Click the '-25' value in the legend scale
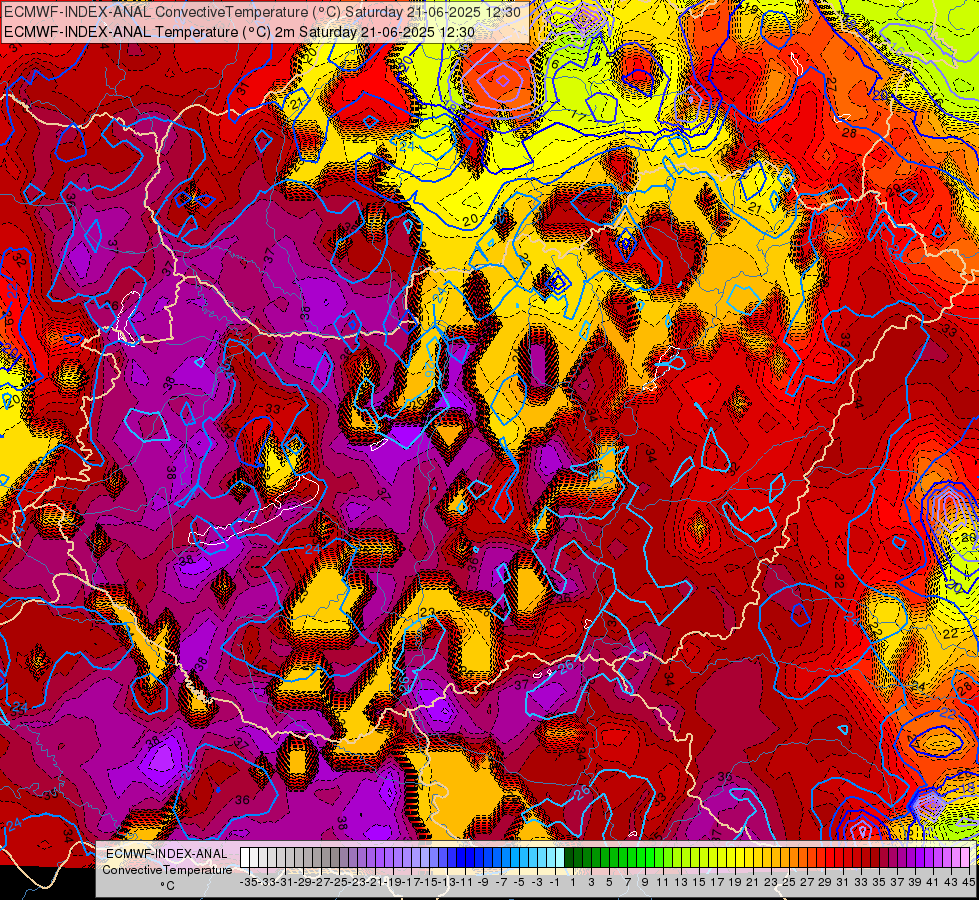979x900 pixels. tap(338, 883)
